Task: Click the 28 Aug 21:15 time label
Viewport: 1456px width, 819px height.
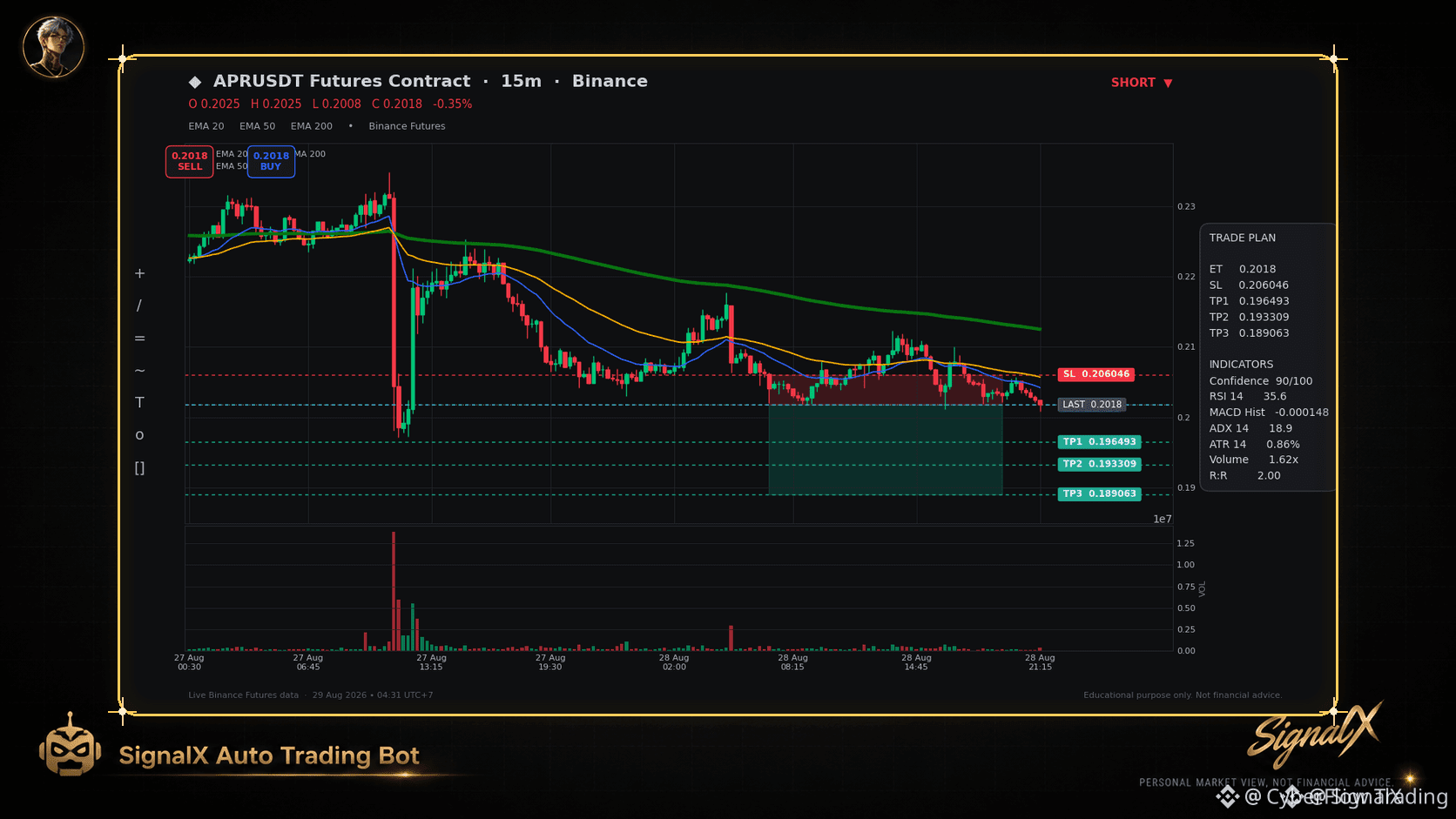Action: tap(1040, 662)
